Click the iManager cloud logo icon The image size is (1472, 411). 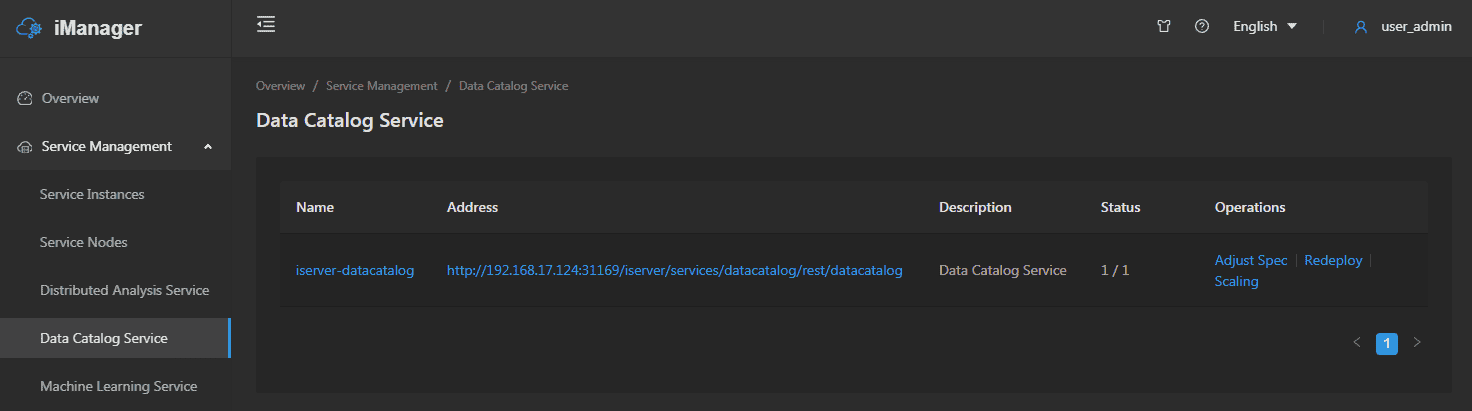pyautogui.click(x=30, y=28)
